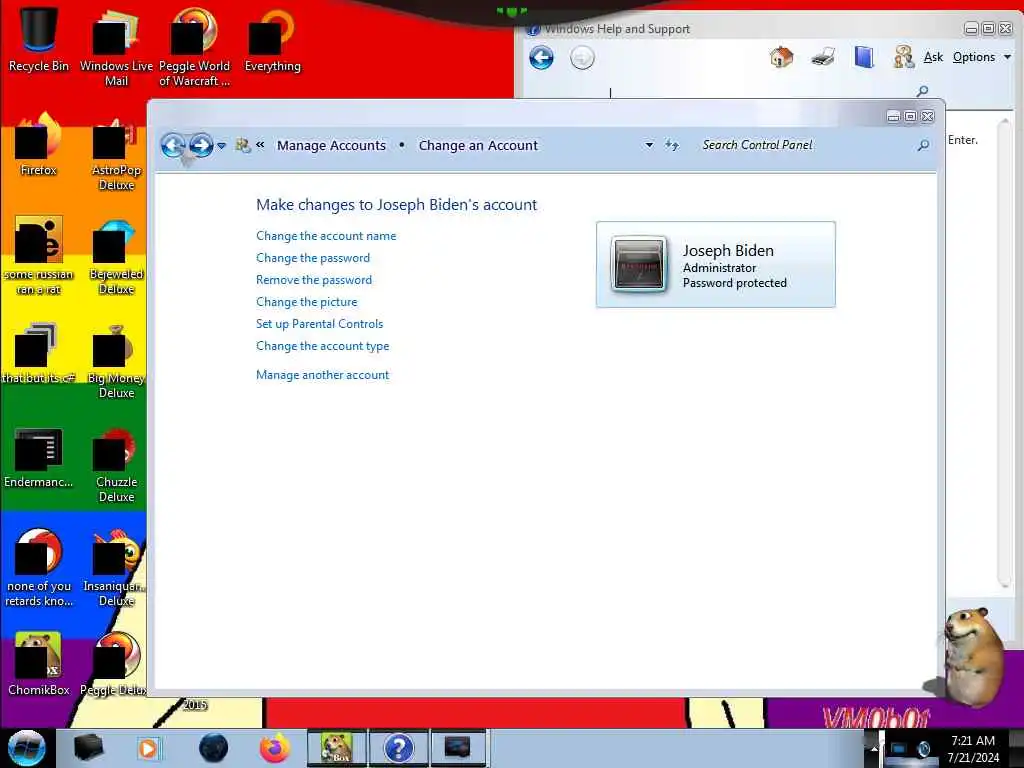1024x768 pixels.
Task: Select Firefox desktop icon
Action: (x=39, y=145)
